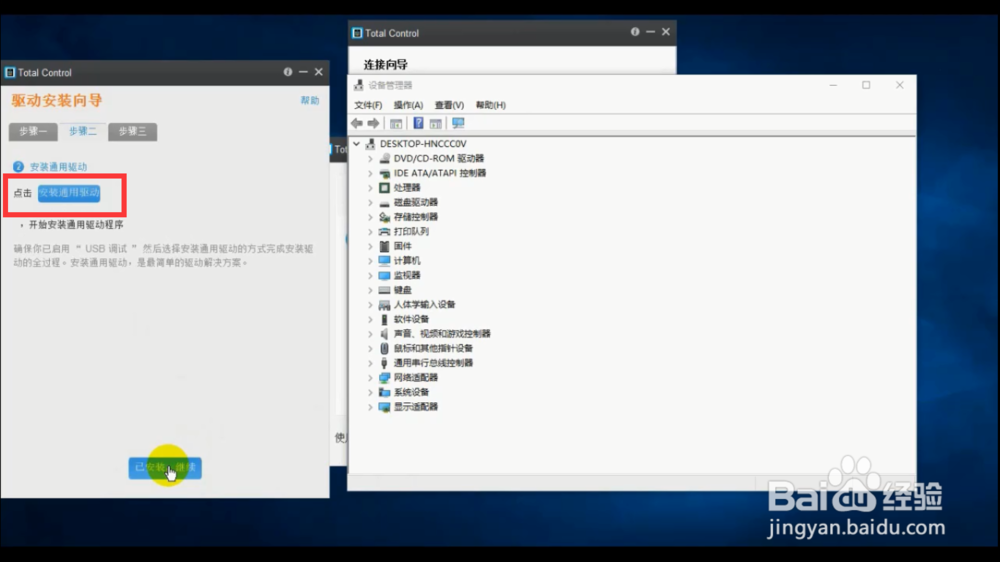Select the print queue category icon

[x=385, y=232]
